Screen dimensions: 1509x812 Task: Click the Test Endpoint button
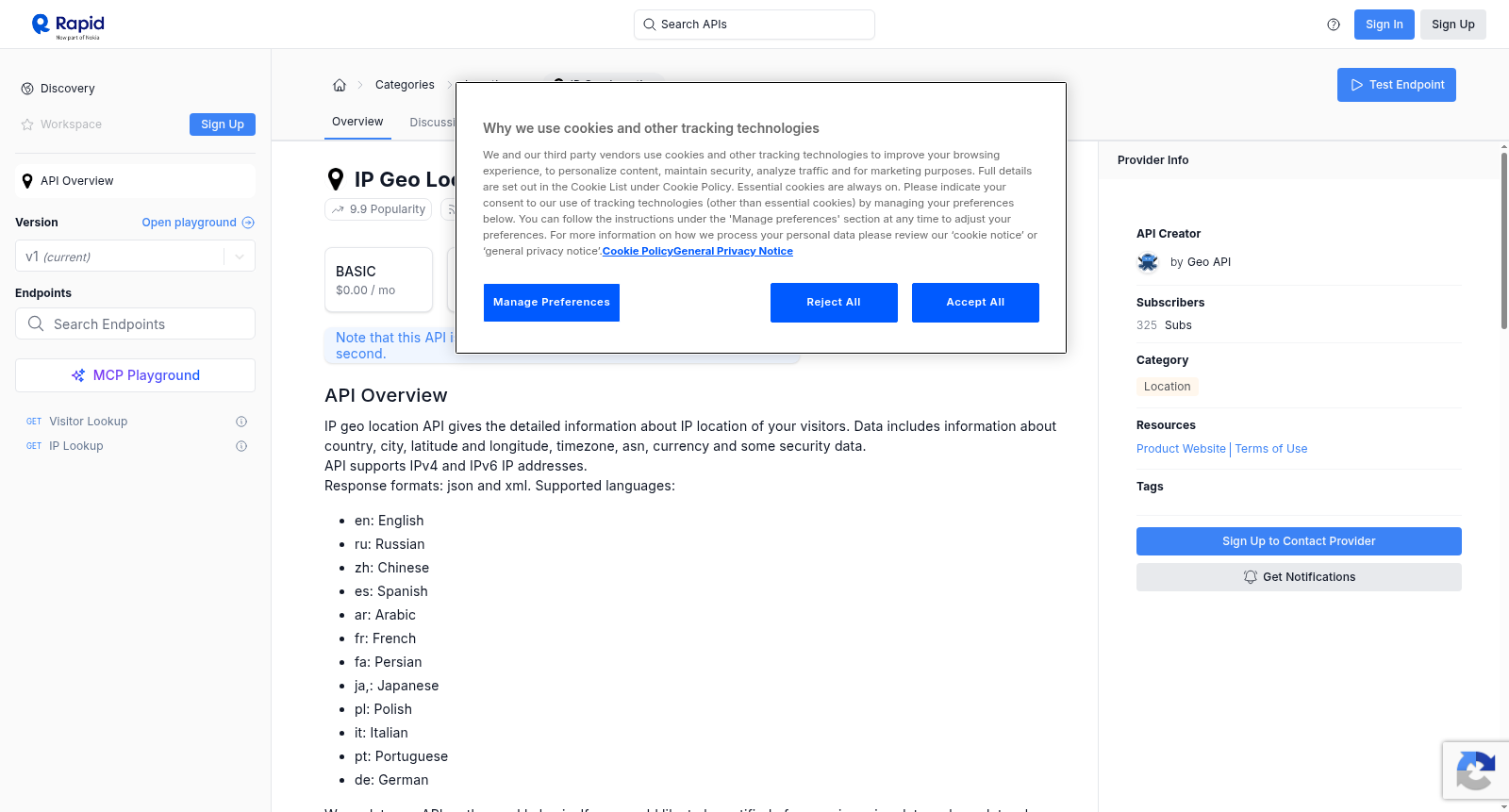1397,85
